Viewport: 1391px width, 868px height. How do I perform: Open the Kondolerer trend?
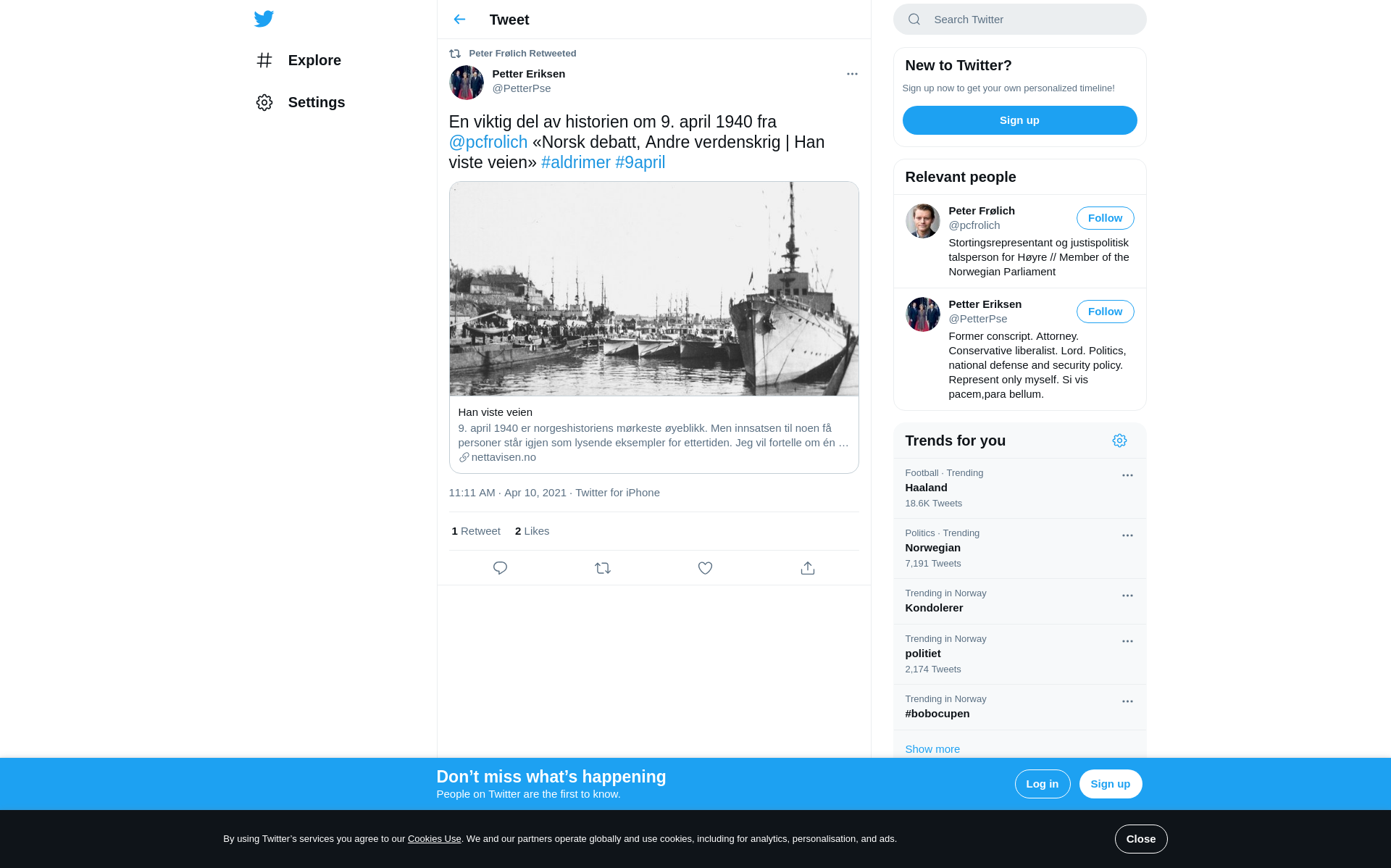[x=1020, y=601]
